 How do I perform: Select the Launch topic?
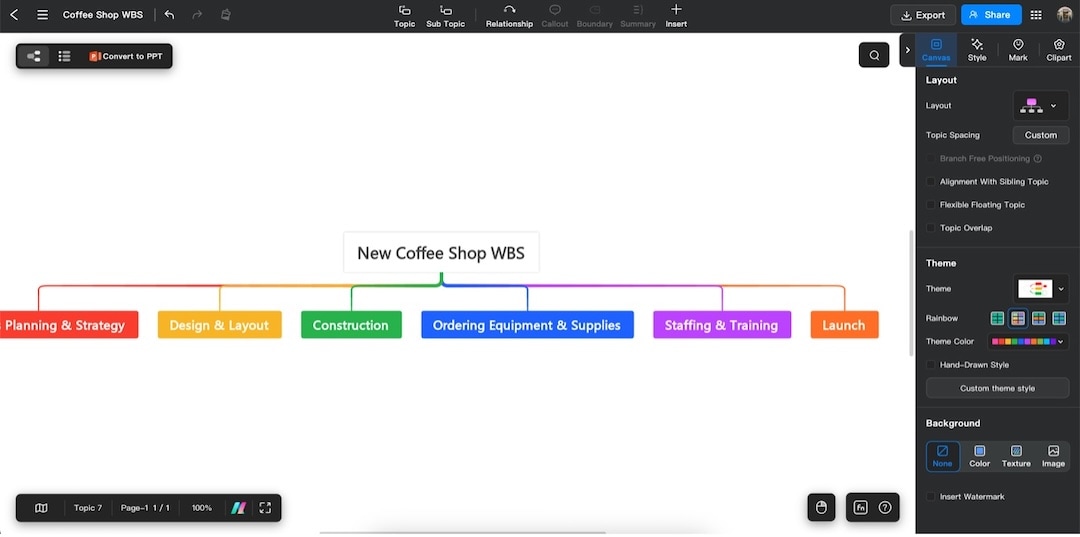(844, 325)
